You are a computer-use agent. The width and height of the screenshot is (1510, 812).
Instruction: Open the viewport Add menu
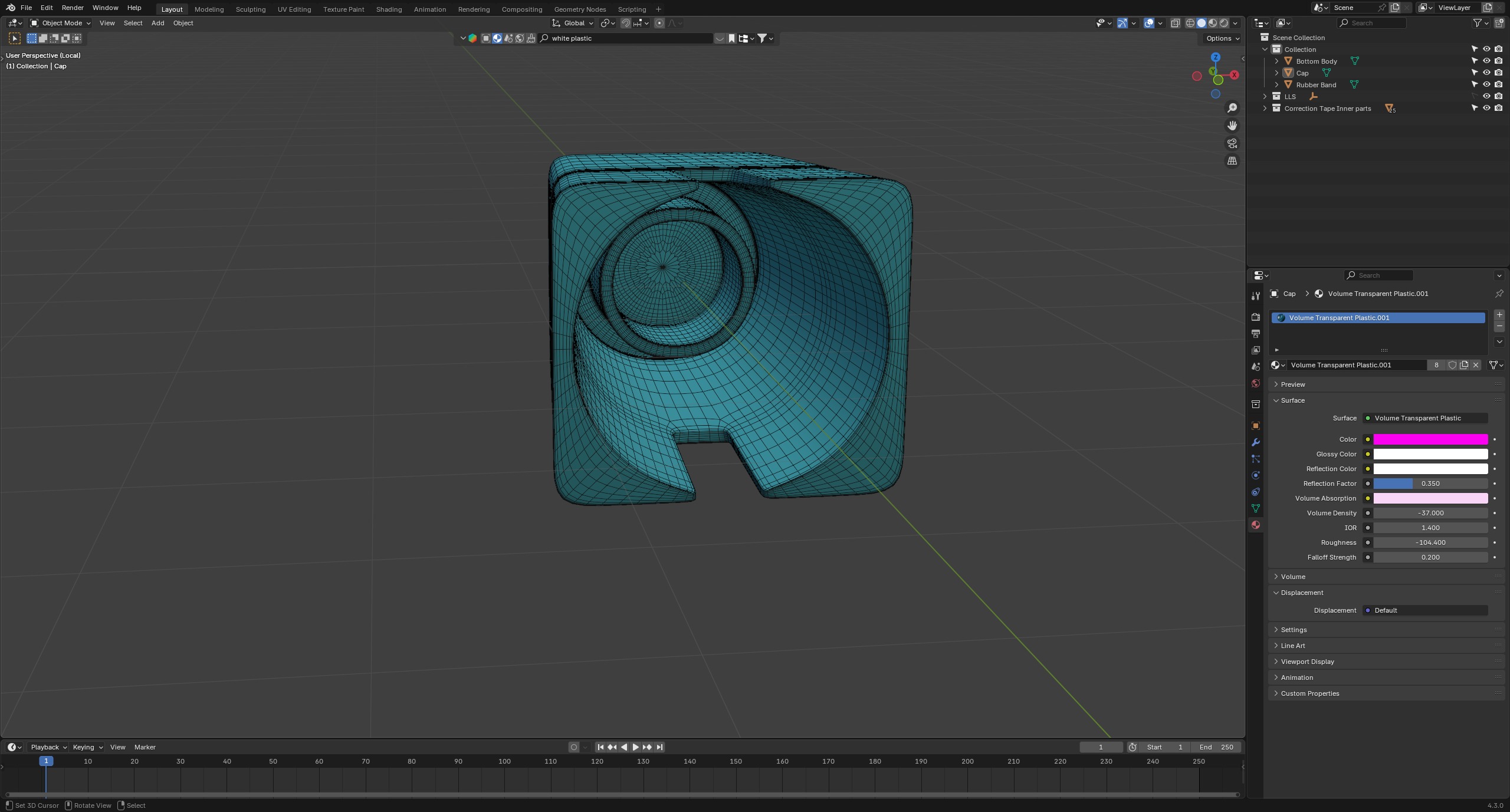(157, 23)
